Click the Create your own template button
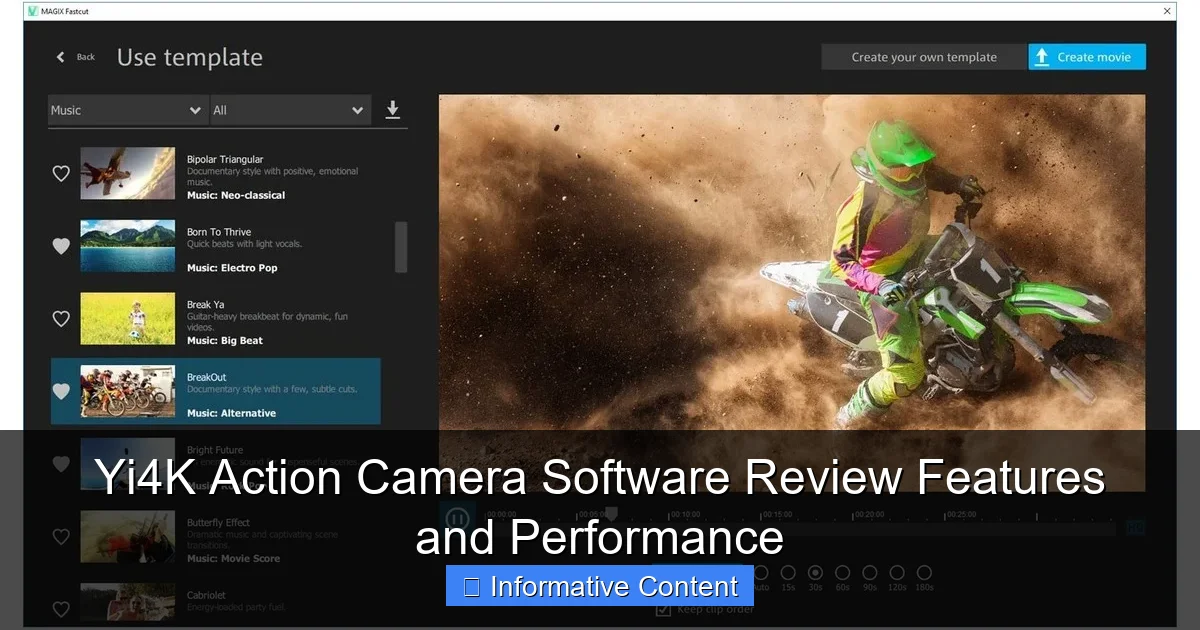 pos(922,57)
